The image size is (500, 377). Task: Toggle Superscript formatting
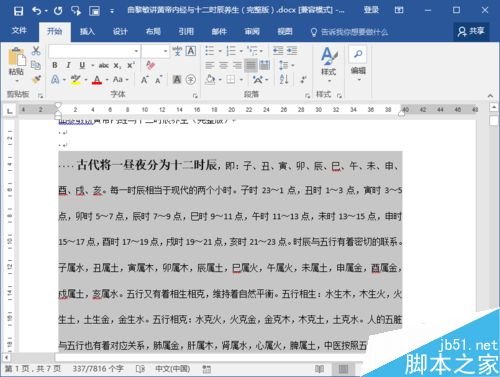131,65
